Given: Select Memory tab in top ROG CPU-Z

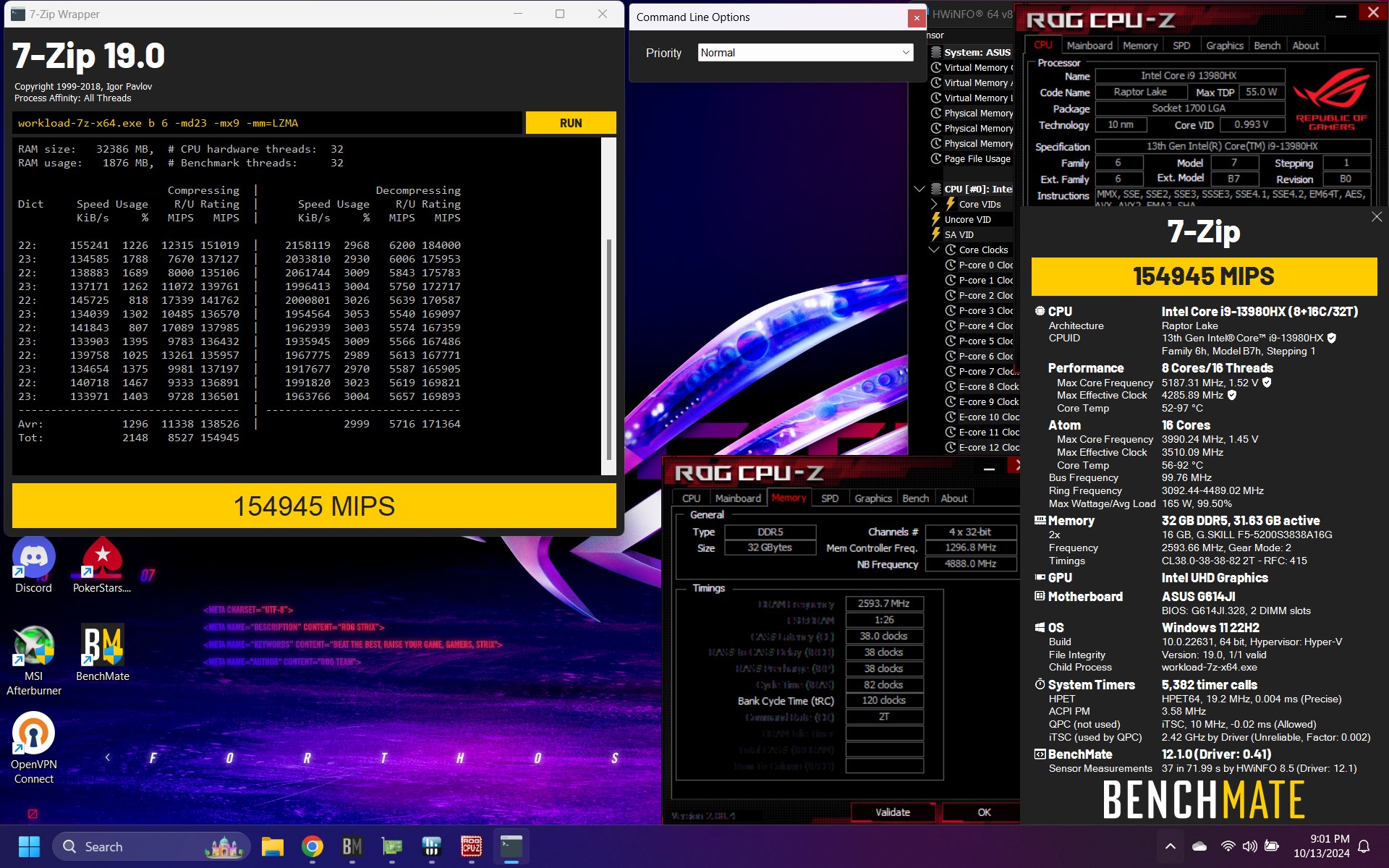Looking at the screenshot, I should [1139, 46].
